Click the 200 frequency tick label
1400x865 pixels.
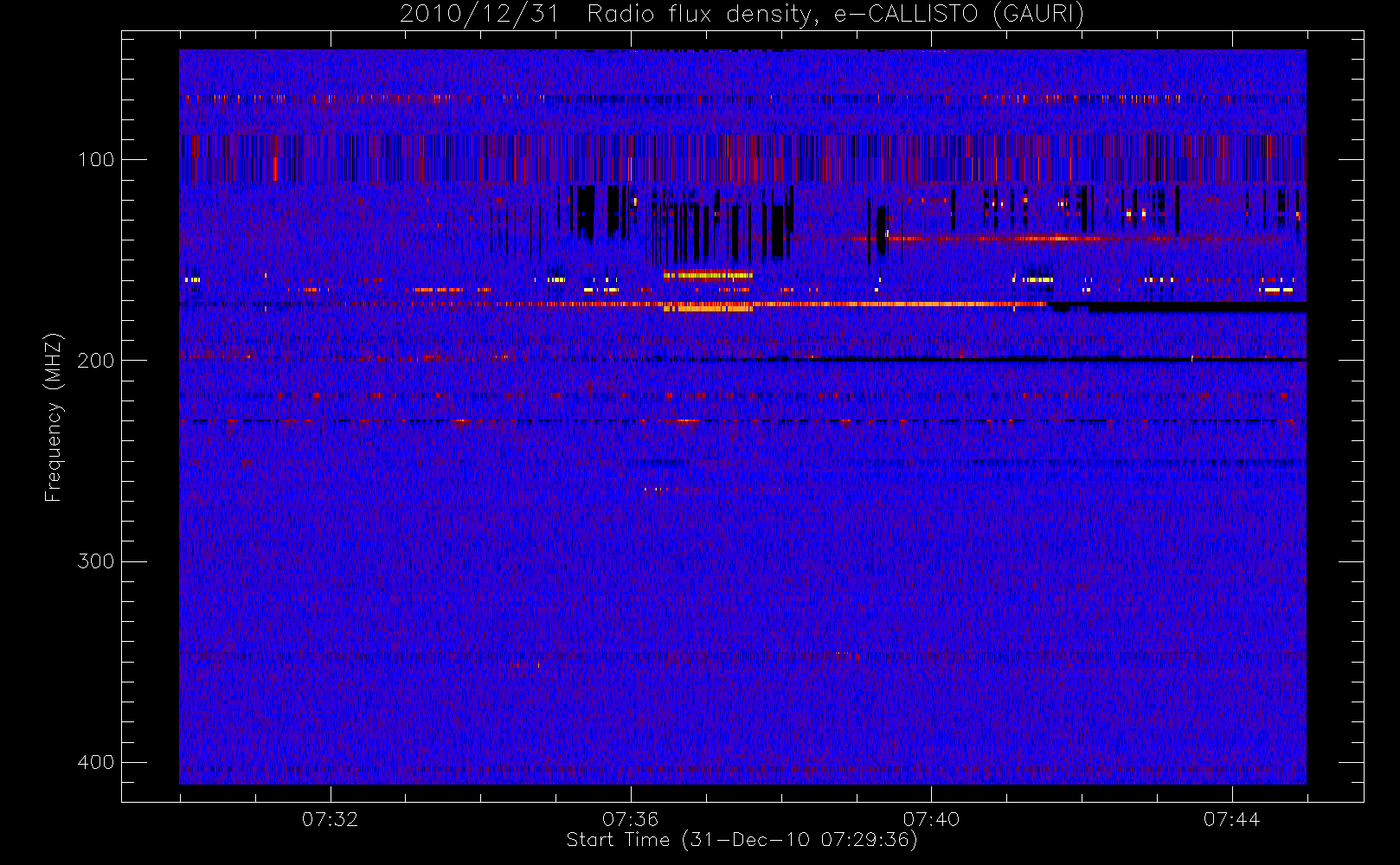coord(95,361)
